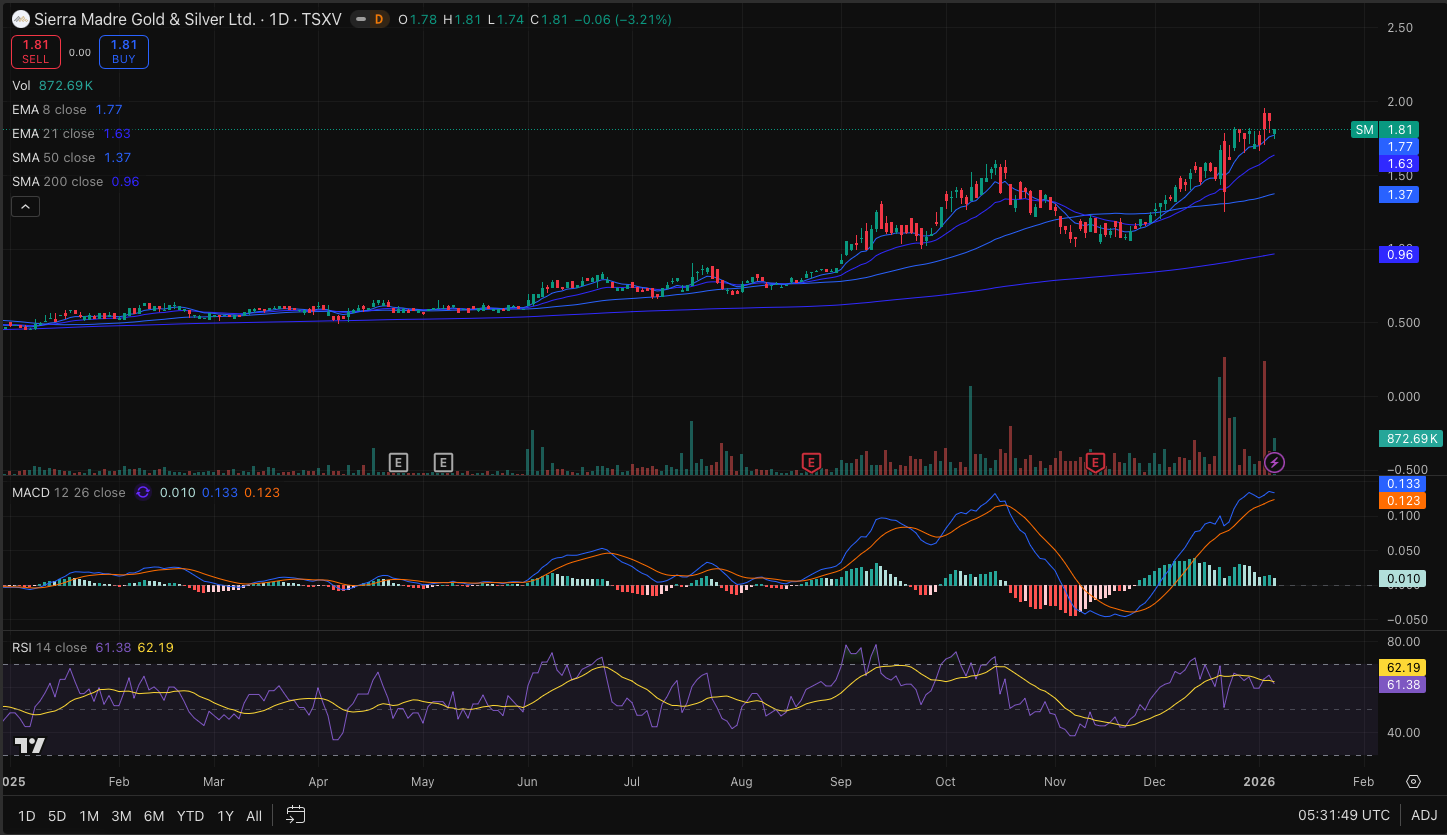
Task: Click the 0.00 spread value
Action: coord(80,52)
